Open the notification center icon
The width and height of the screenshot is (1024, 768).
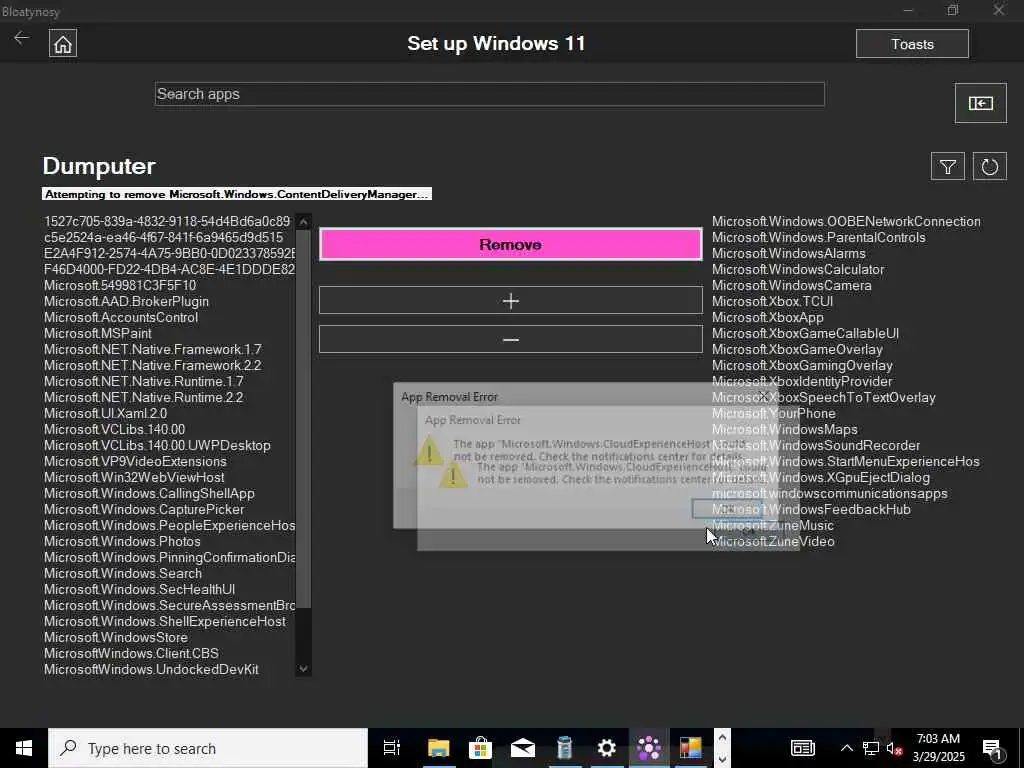coord(993,748)
